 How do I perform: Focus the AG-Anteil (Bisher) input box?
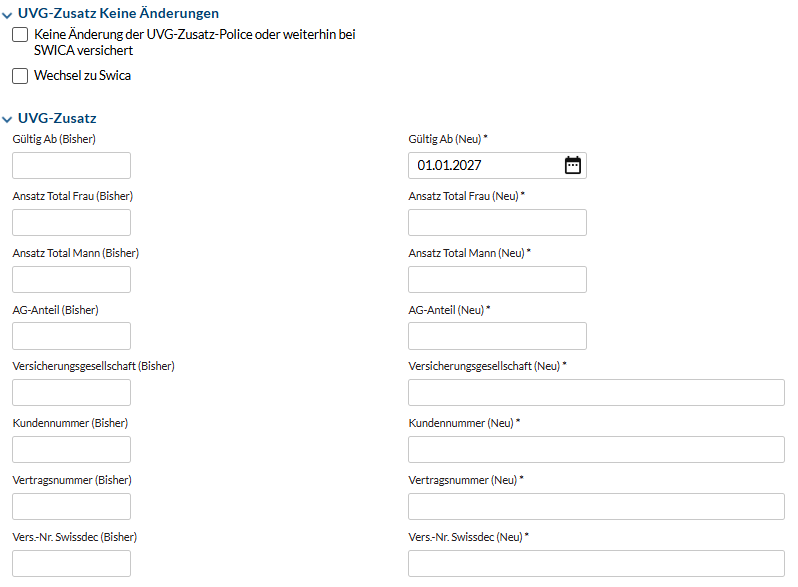pos(71,336)
